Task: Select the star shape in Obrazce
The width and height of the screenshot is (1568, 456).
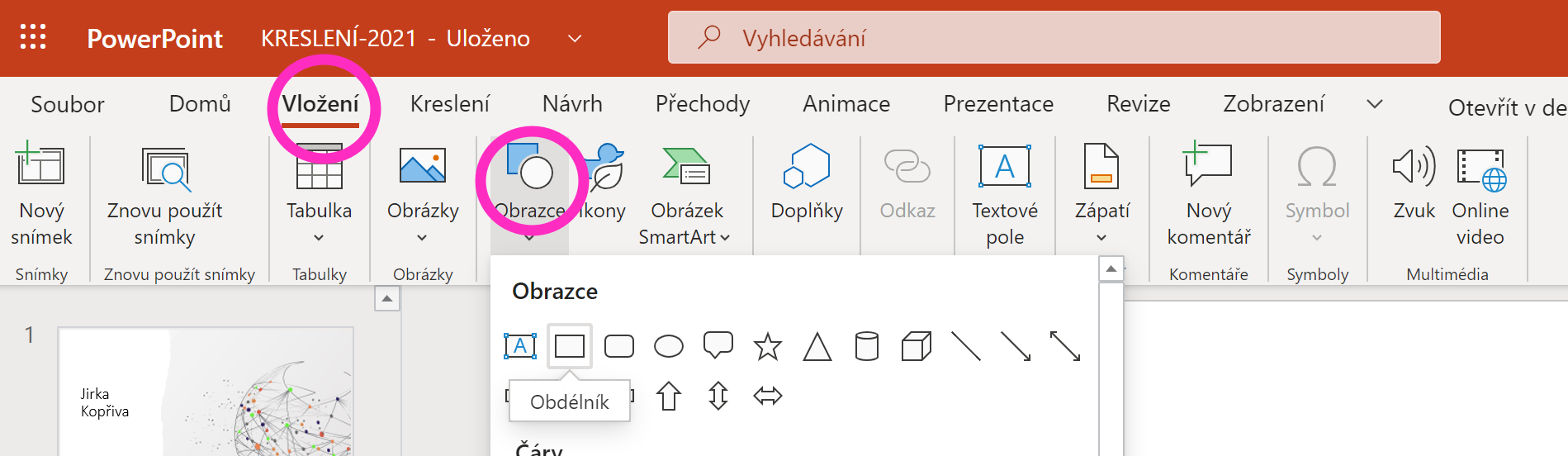Action: pos(767,346)
